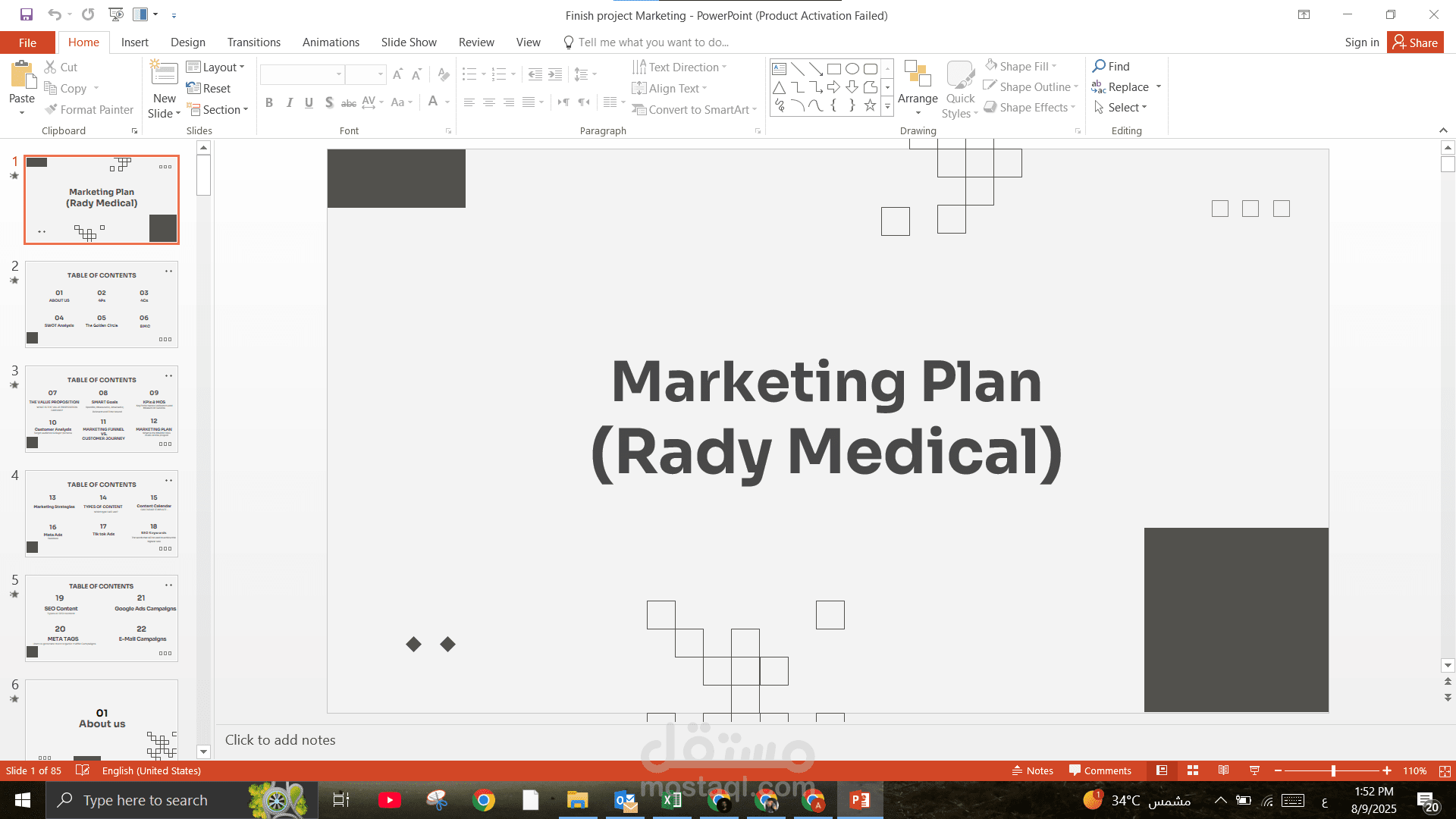The width and height of the screenshot is (1456, 819).
Task: Open Find dialog with magnifier
Action: pos(1111,66)
